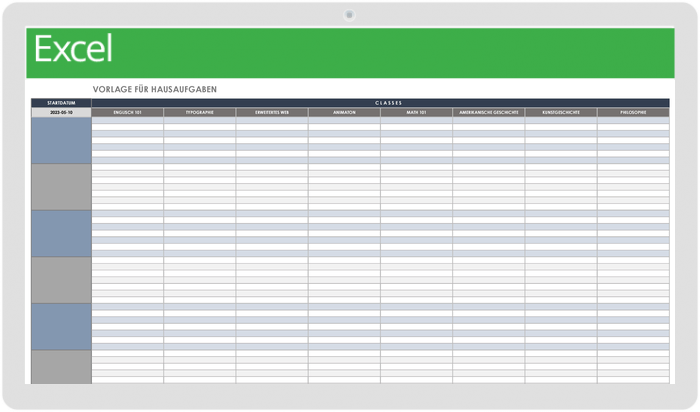700x412 pixels.
Task: Click the first blank cell under Philosophie
Action: [x=633, y=121]
